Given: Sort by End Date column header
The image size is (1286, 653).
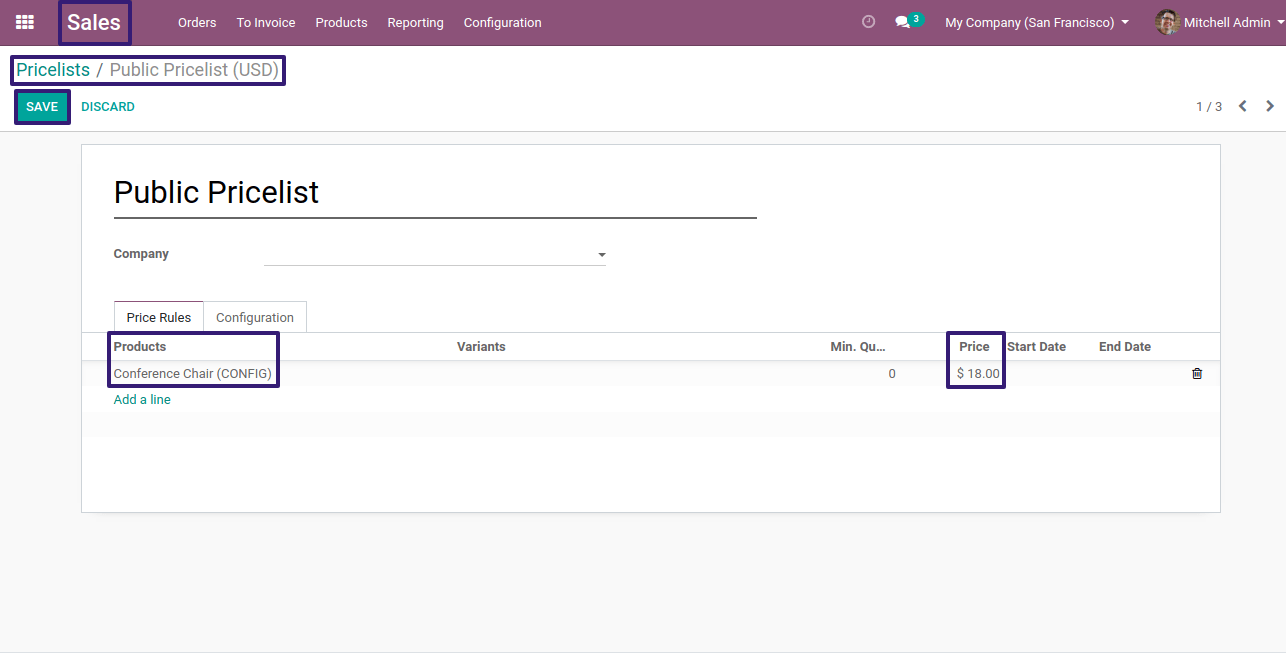Looking at the screenshot, I should [x=1125, y=347].
